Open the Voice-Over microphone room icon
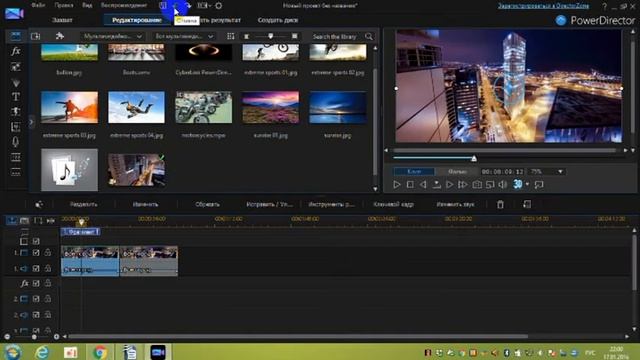Viewport: 640px width, 360px height. point(16,142)
